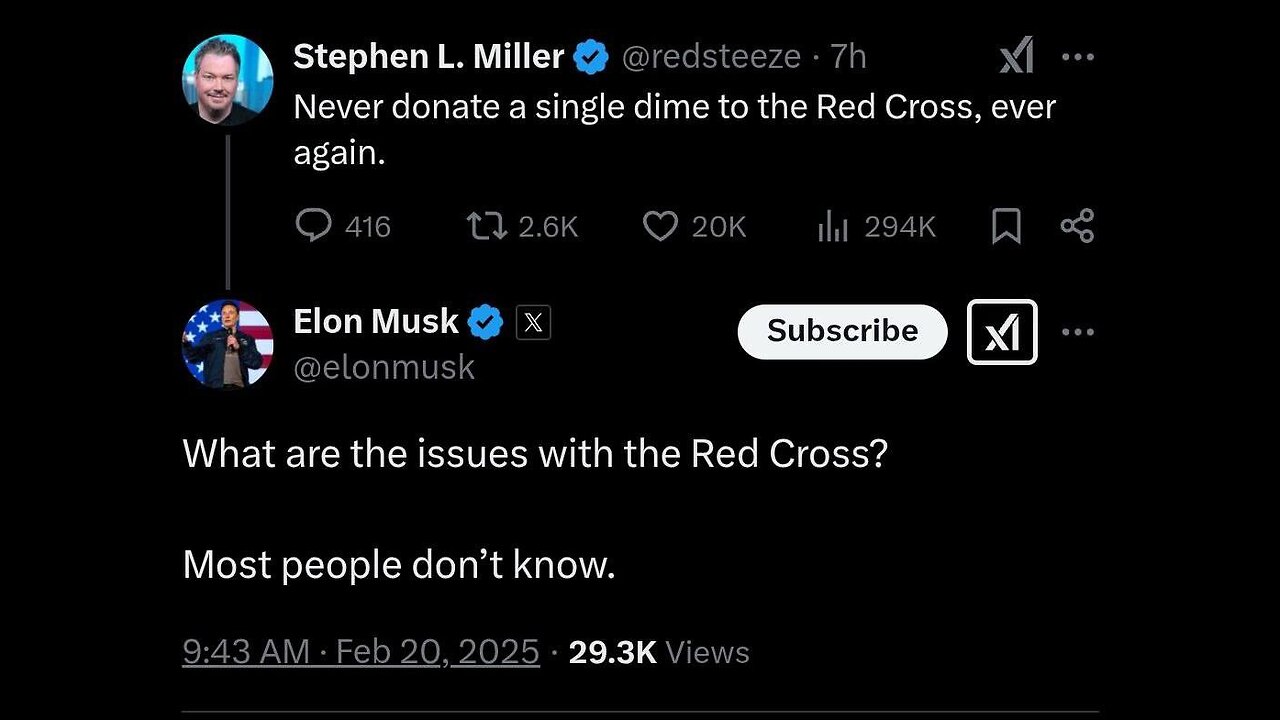
Task: Bookmark Stephen L. Miller's post
Action: (1006, 228)
